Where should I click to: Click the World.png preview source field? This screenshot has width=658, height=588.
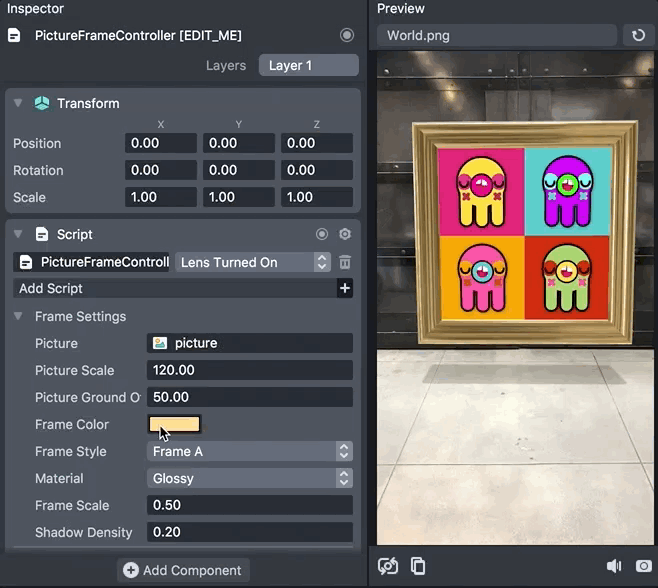[x=497, y=35]
